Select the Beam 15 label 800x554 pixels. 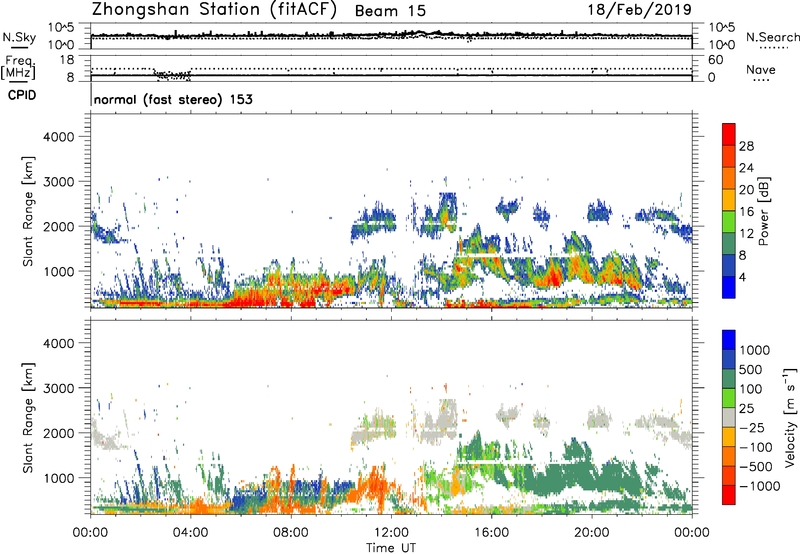click(x=390, y=11)
